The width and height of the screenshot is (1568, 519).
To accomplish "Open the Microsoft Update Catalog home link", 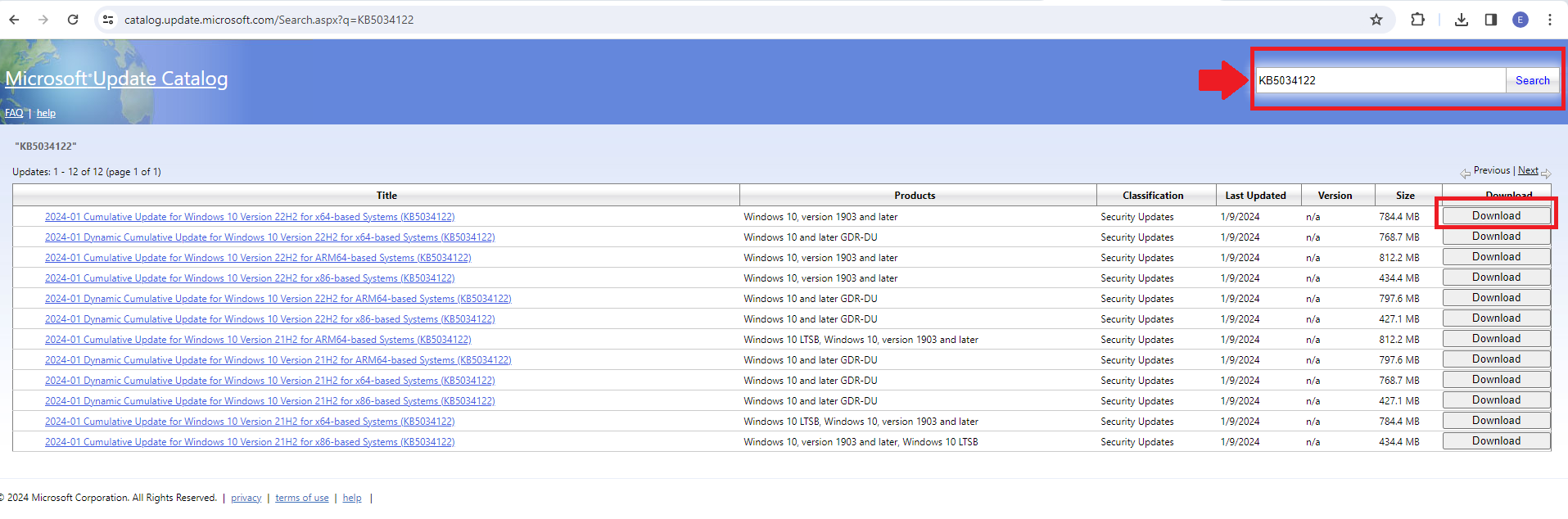I will [x=116, y=79].
